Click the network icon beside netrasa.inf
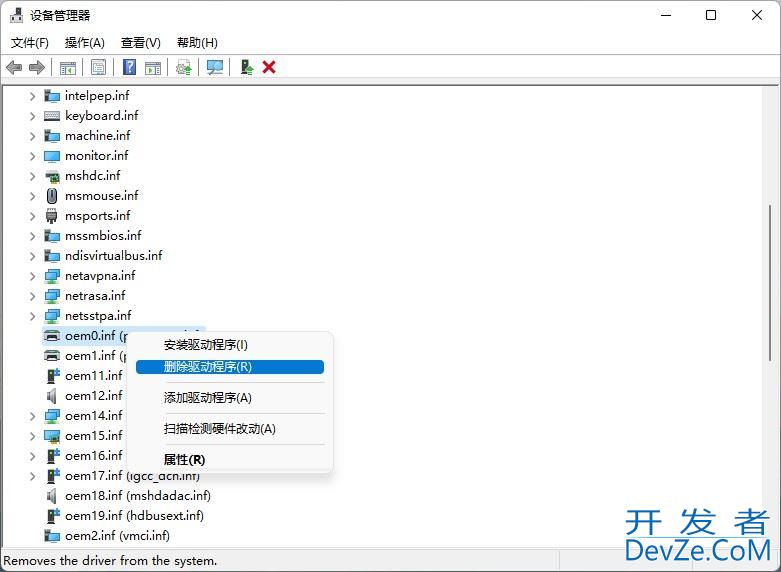 (52, 296)
